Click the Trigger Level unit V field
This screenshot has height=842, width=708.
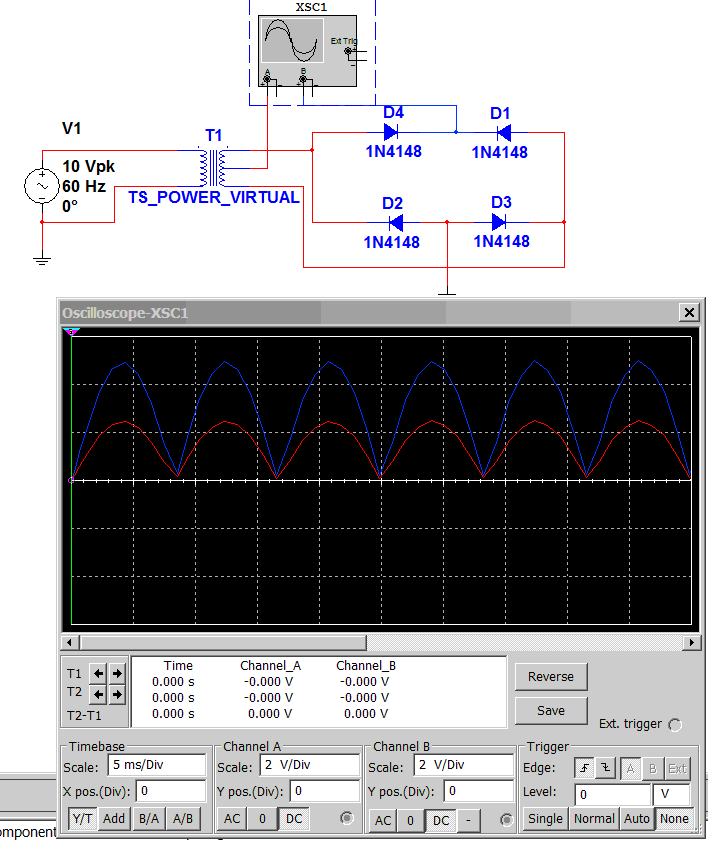tap(671, 794)
